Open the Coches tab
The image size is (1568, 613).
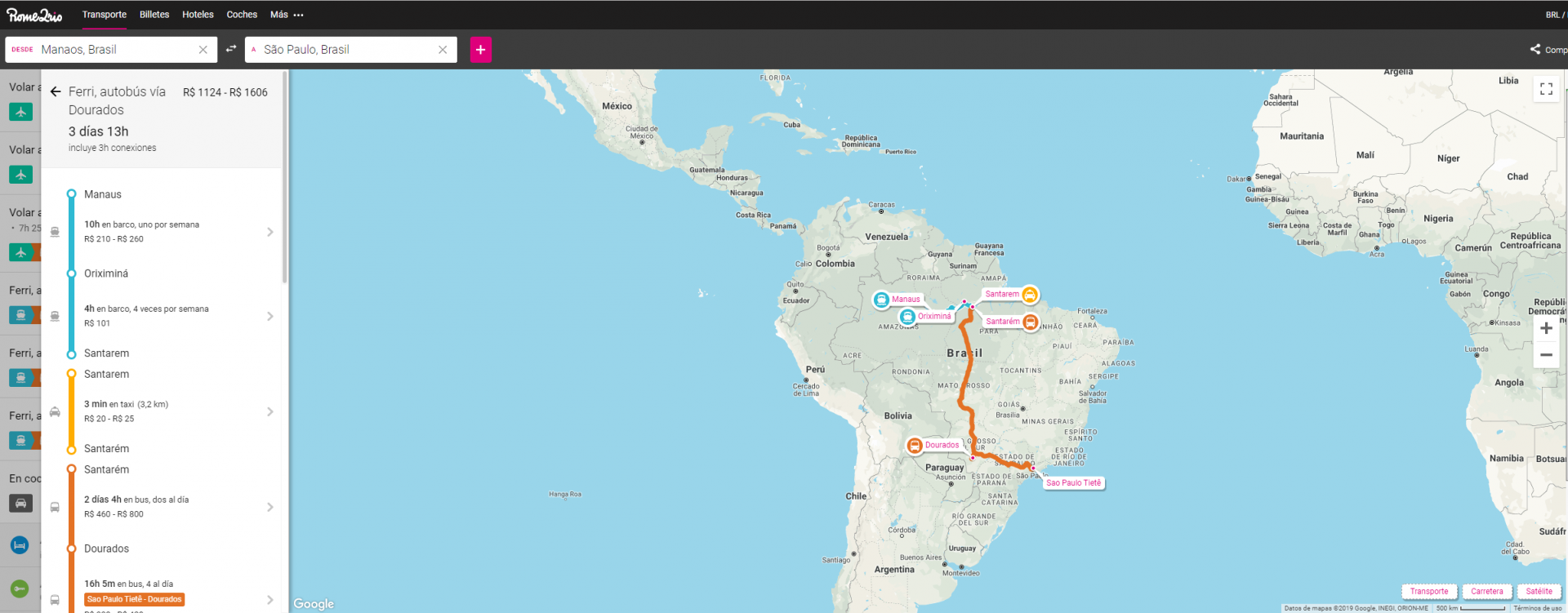(242, 15)
